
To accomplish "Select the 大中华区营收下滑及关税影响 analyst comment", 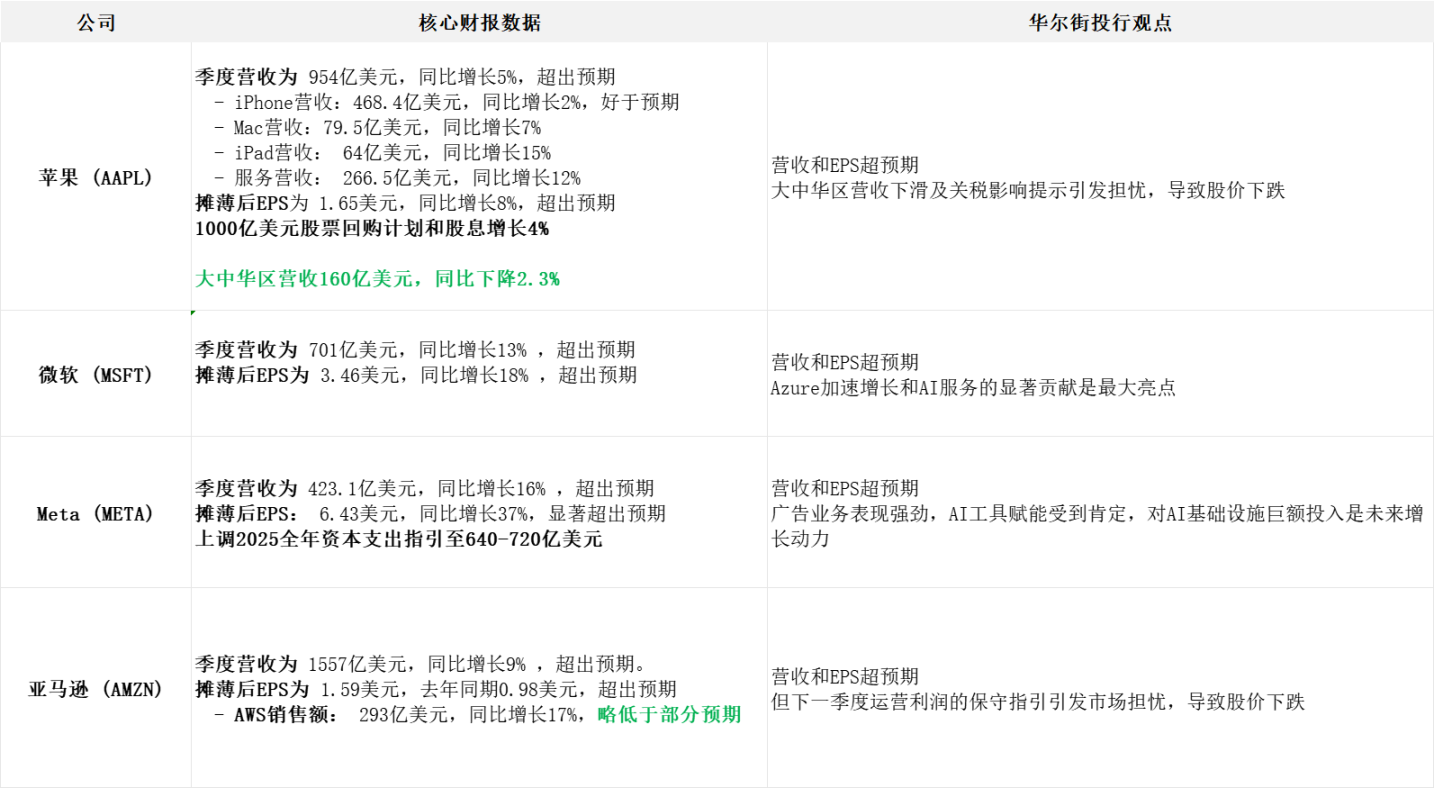I will (1028, 190).
